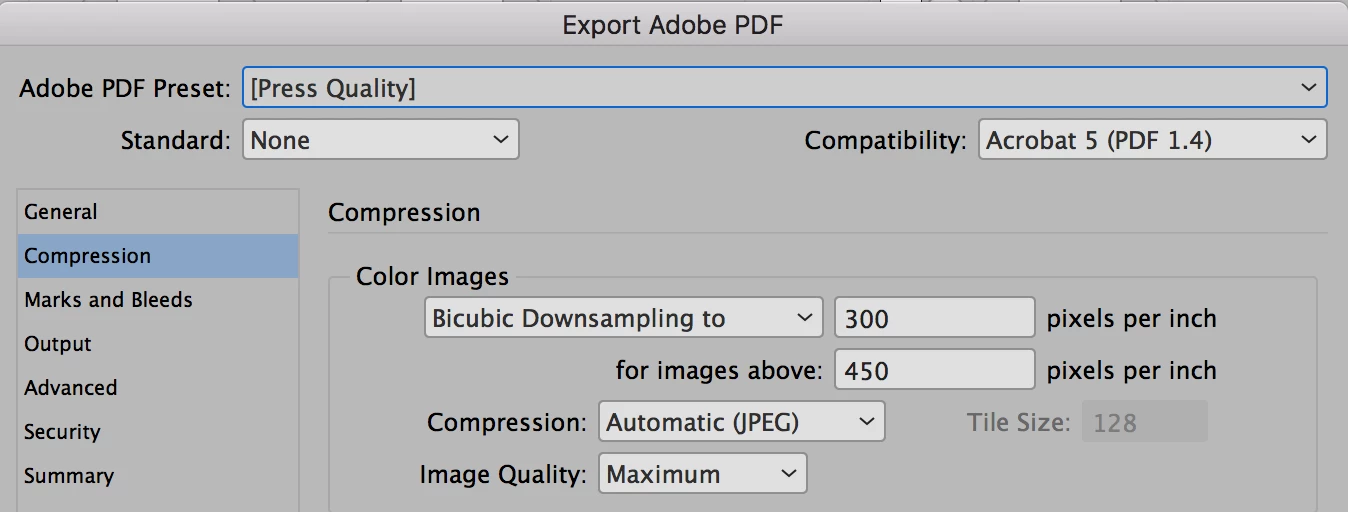Select the Marks and Bleeds category
This screenshot has height=512, width=1348.
coord(158,300)
